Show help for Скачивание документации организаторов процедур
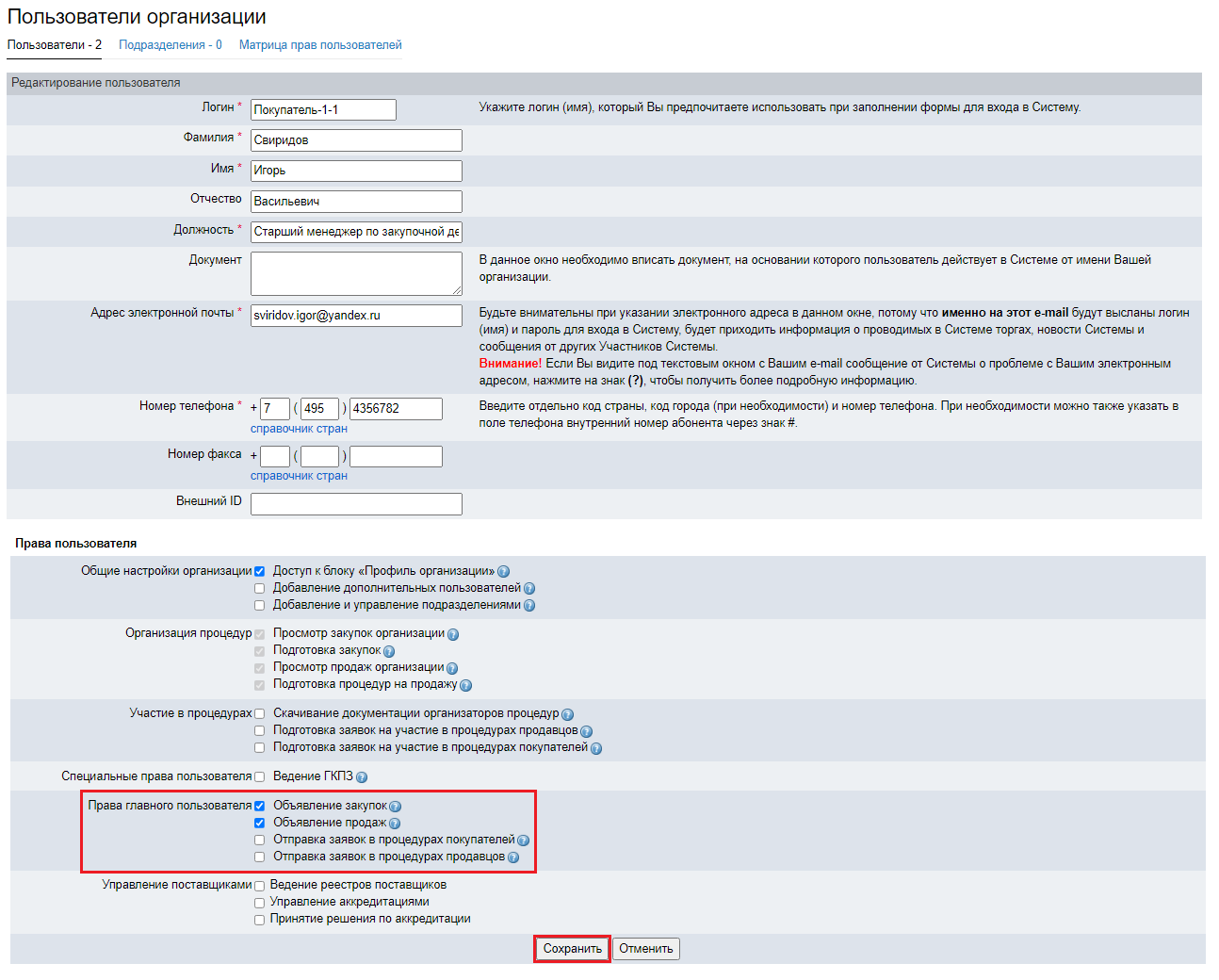 point(567,714)
